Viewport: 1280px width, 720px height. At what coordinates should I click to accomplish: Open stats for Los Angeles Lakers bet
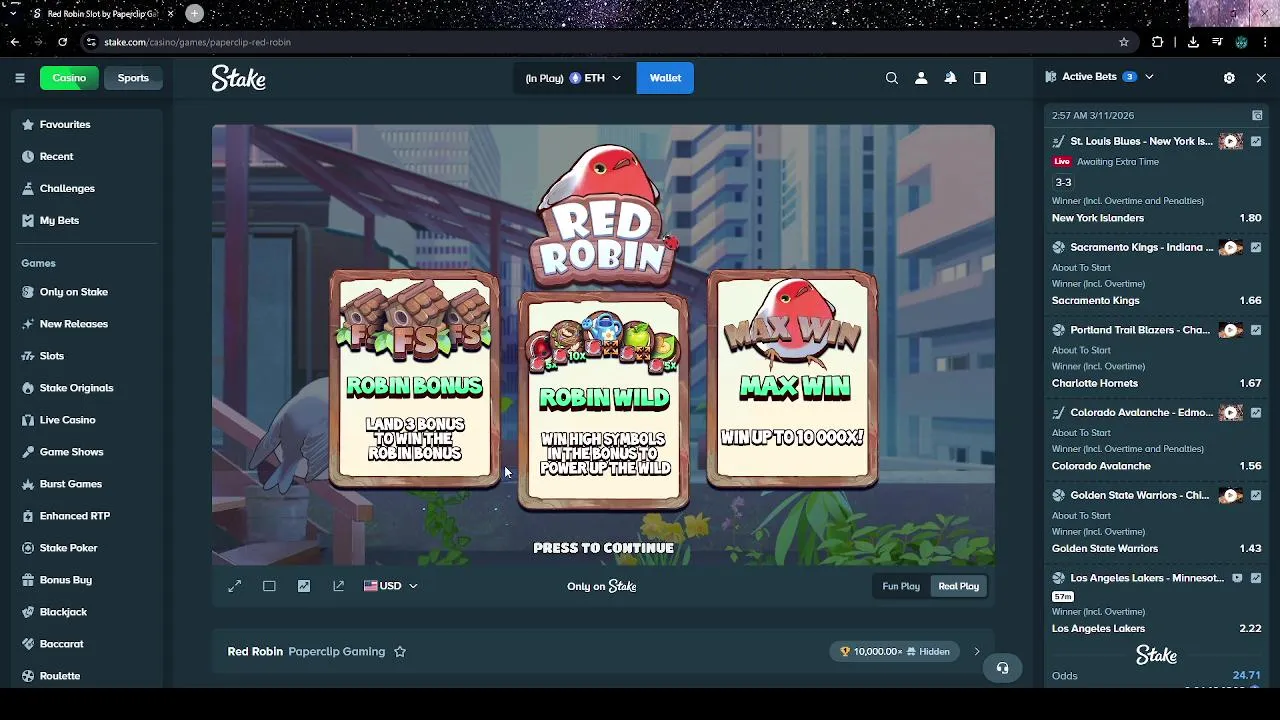point(1256,578)
